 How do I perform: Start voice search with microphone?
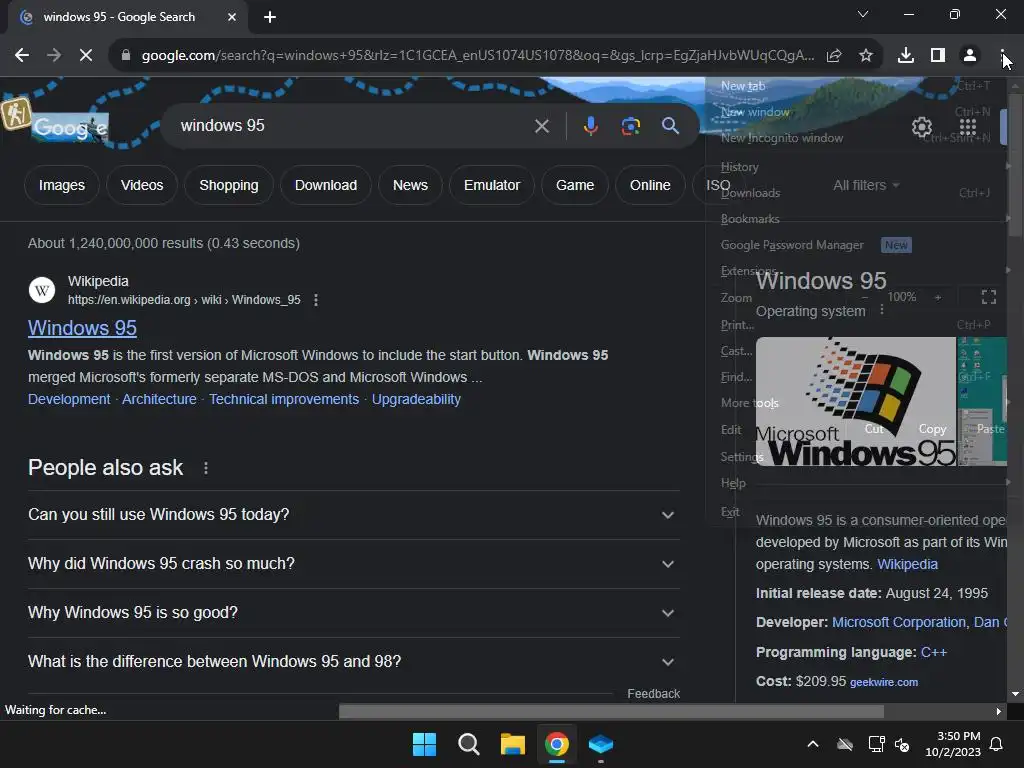point(590,126)
